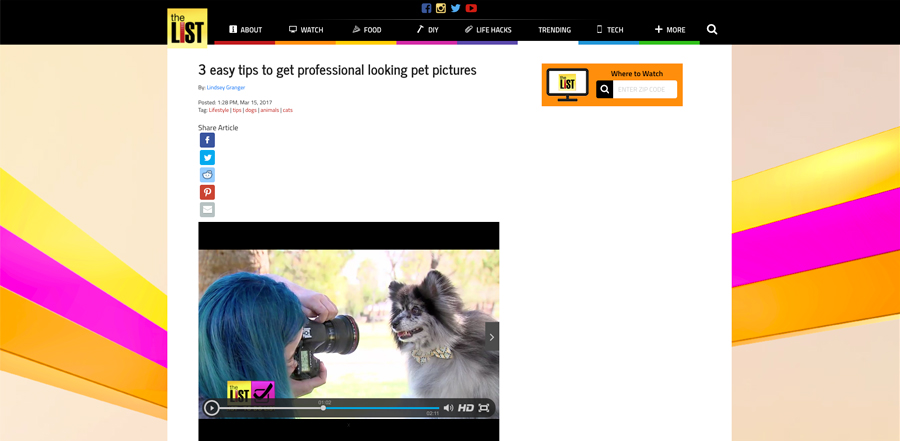Click the Where to Watch heading

tap(637, 74)
